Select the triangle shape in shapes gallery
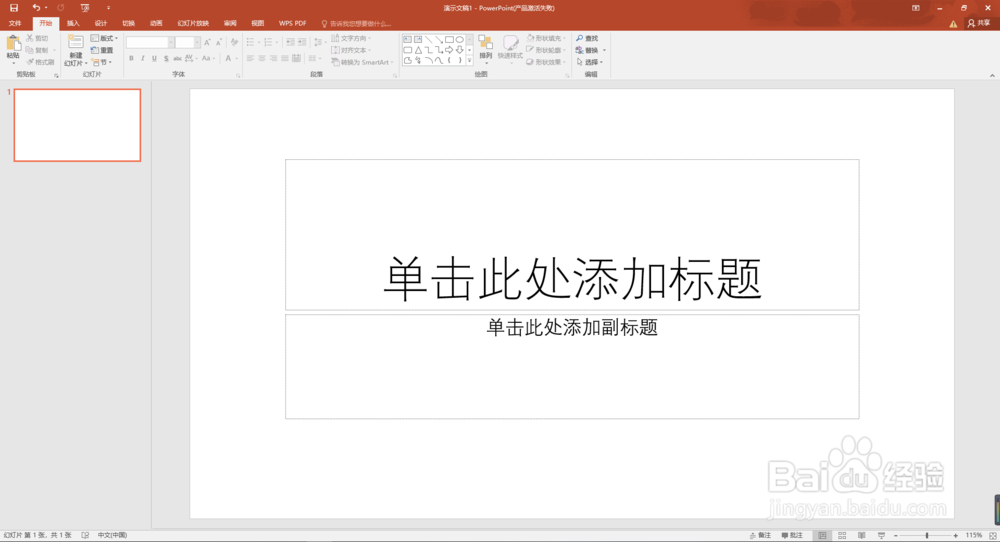Viewport: 1000px width, 542px height. (418, 50)
